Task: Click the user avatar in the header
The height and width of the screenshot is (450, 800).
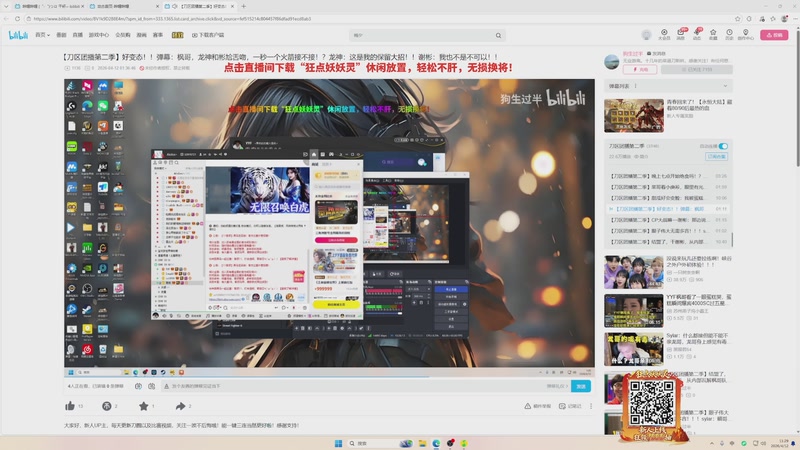Action: [646, 35]
